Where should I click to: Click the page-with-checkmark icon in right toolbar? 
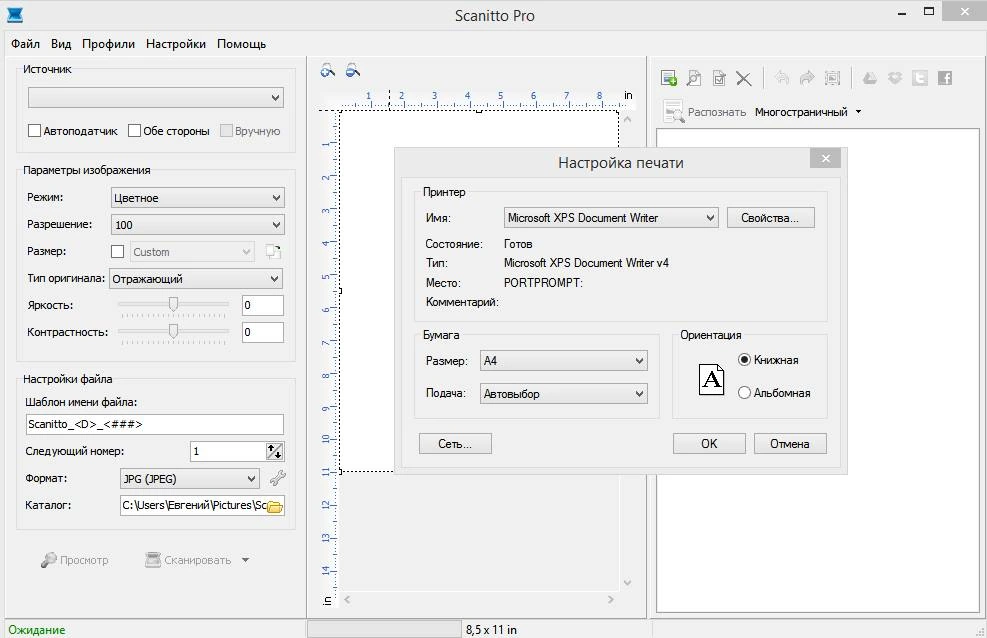(x=719, y=78)
